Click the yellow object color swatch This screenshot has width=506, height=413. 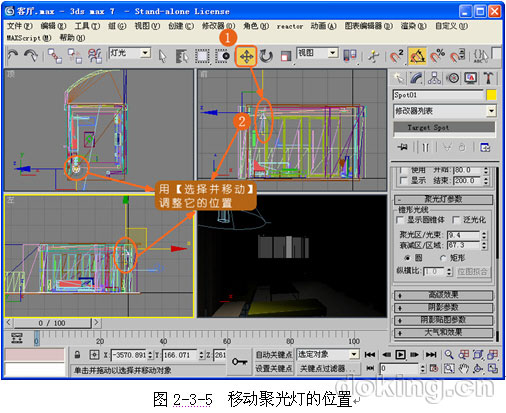[491, 95]
